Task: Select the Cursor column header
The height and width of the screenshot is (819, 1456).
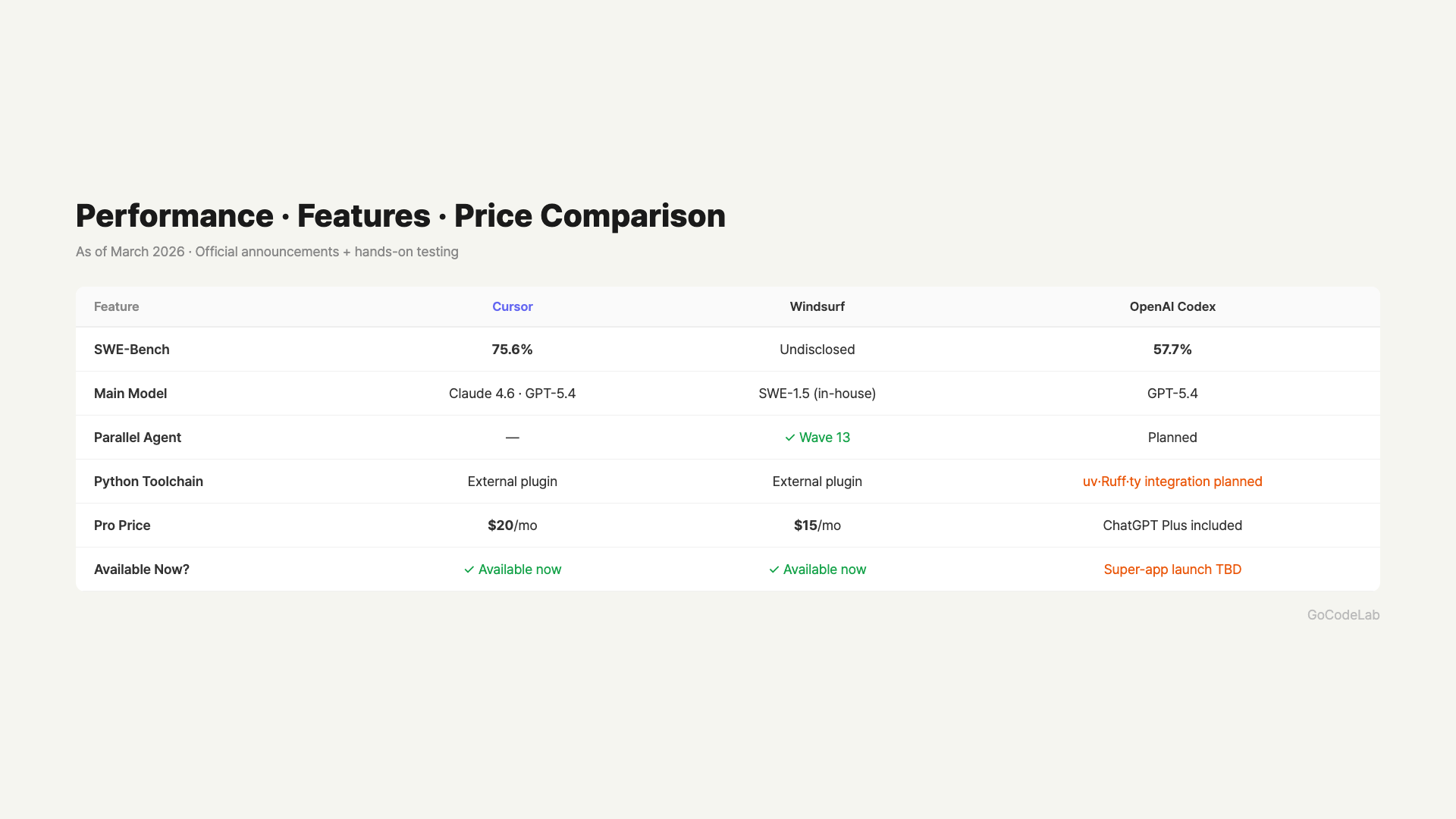Action: (512, 306)
